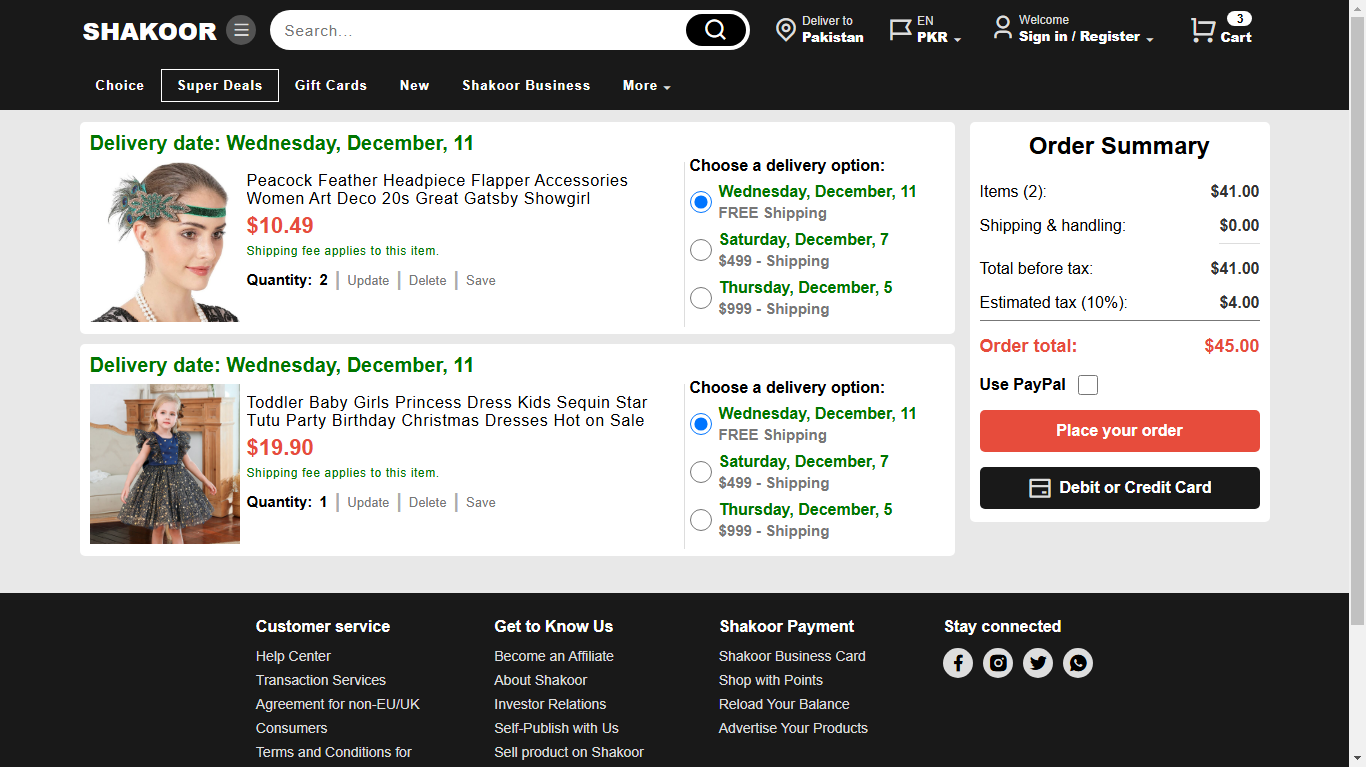Image resolution: width=1366 pixels, height=767 pixels.
Task: Select free Wednesday delivery for Toddler Dress
Action: click(x=701, y=424)
